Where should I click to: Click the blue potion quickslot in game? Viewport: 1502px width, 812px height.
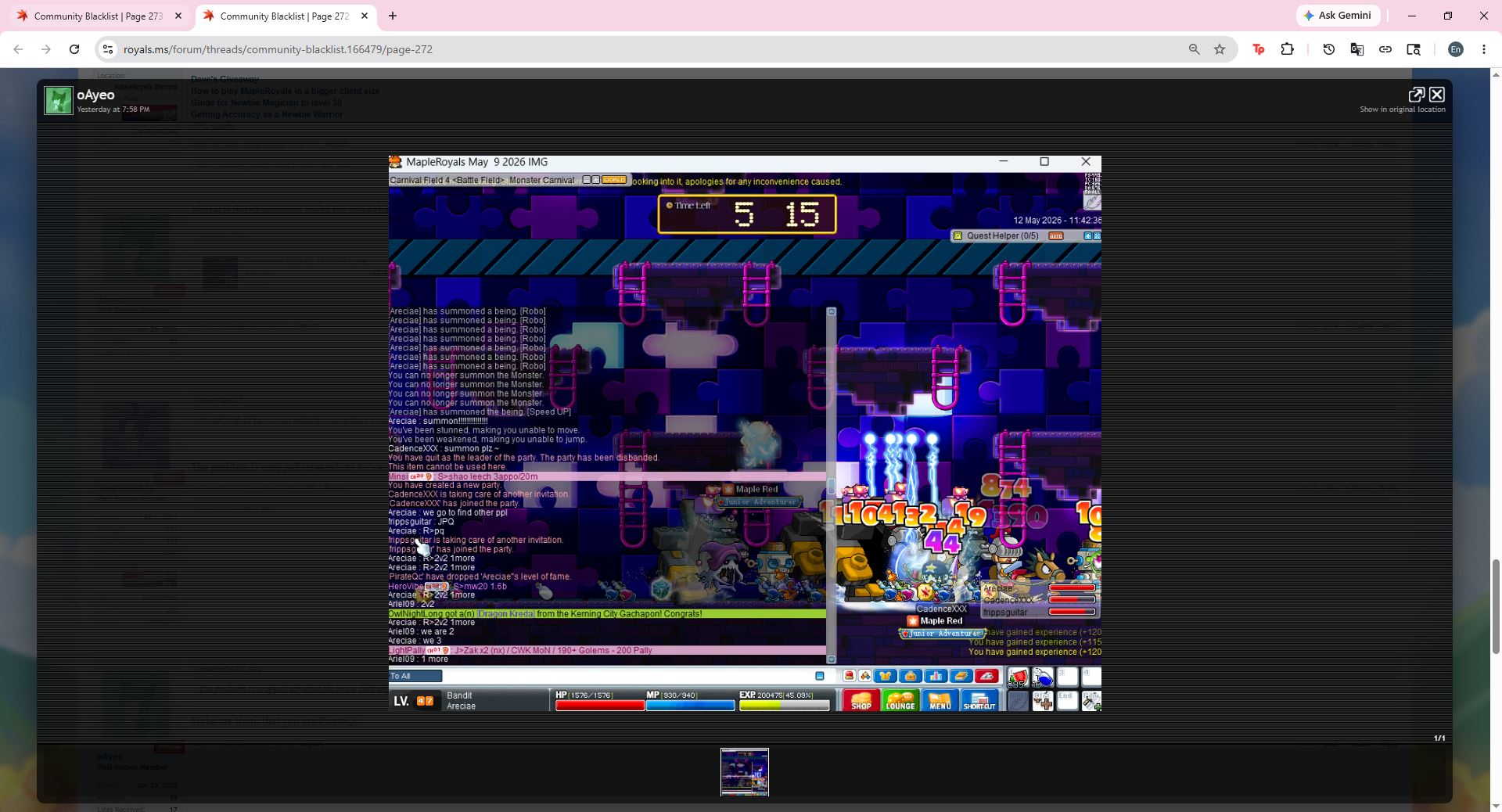tap(1043, 677)
